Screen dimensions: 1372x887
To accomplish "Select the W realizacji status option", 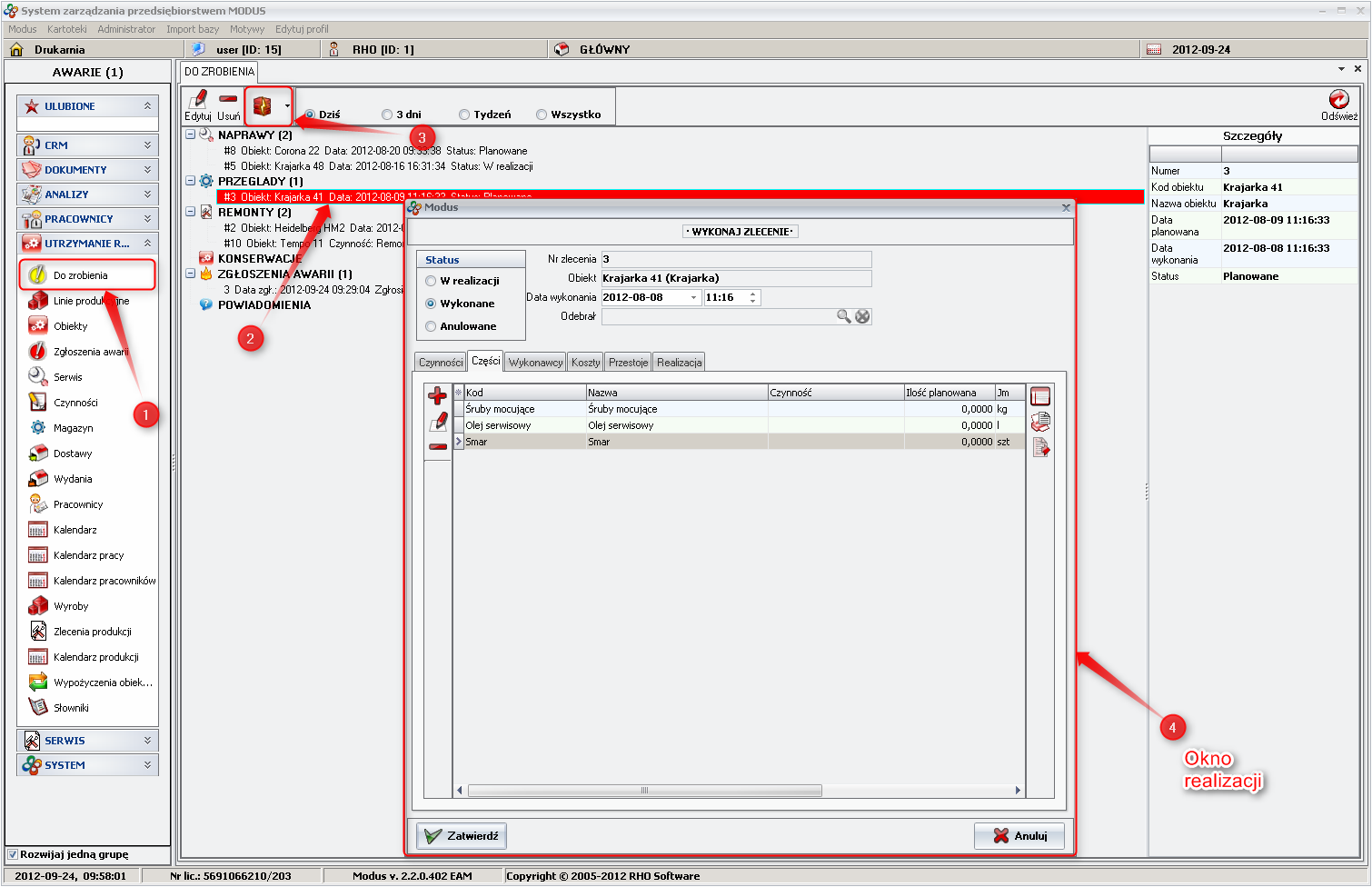I will (x=431, y=282).
